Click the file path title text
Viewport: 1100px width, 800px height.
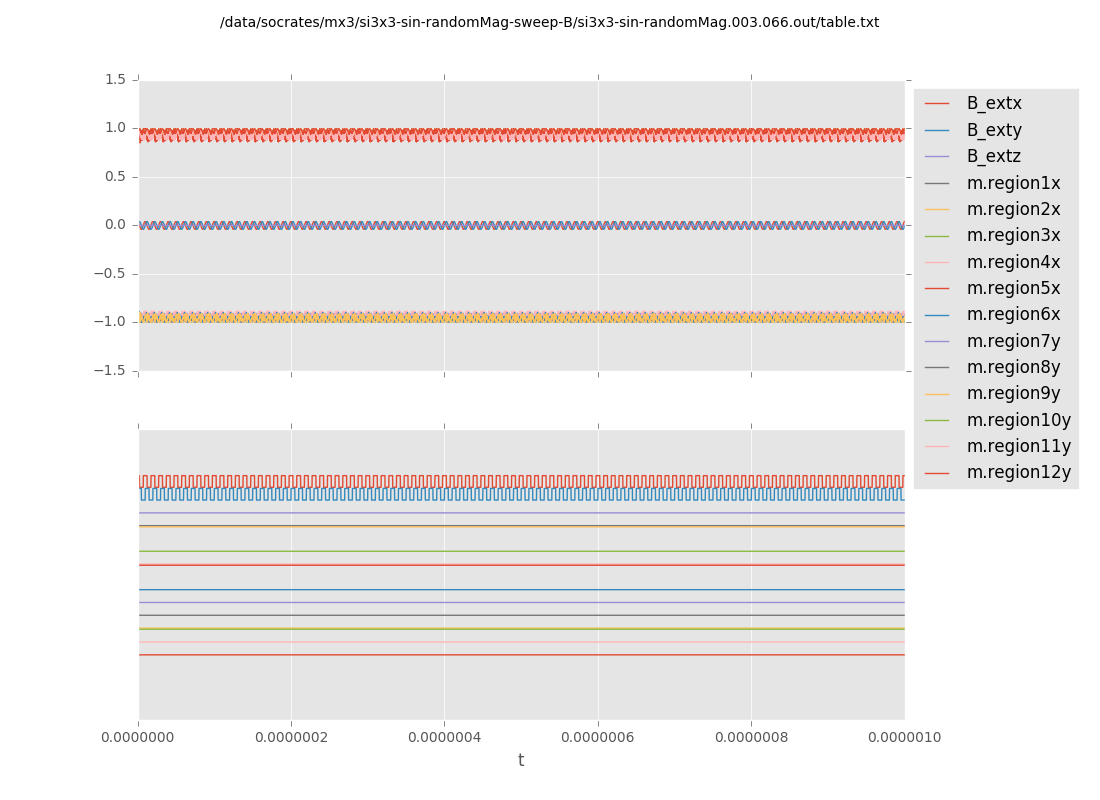[x=549, y=22]
